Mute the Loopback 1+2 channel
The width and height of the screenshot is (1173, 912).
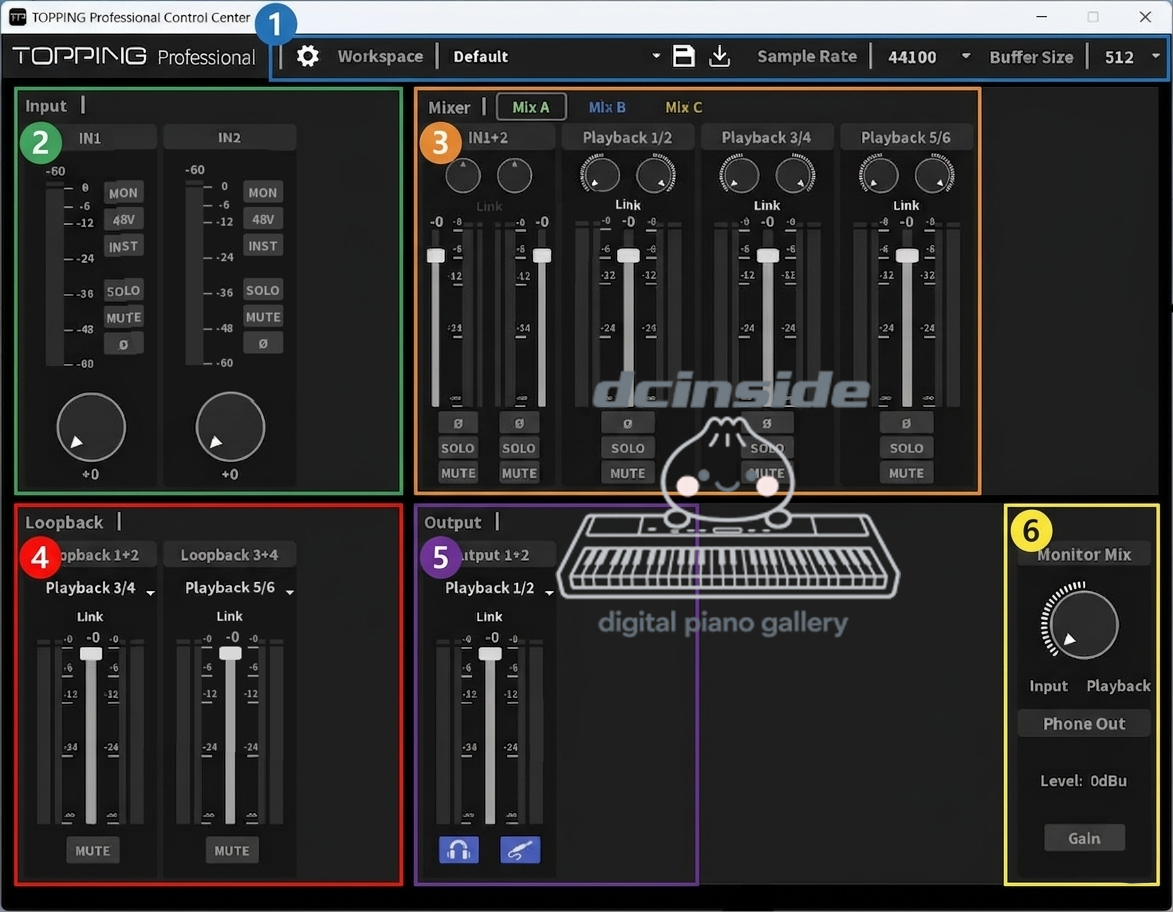93,851
